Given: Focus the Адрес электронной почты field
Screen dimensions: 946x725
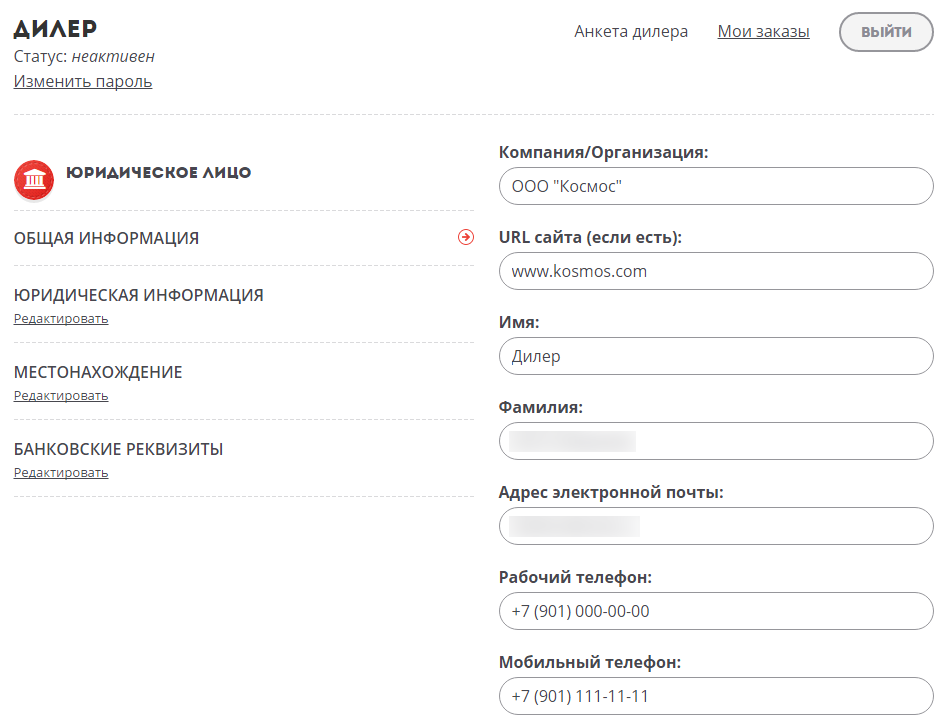Looking at the screenshot, I should tap(716, 527).
